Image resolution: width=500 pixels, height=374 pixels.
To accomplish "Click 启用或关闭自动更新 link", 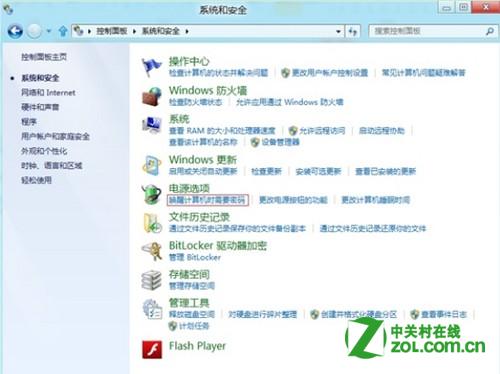I will (203, 171).
